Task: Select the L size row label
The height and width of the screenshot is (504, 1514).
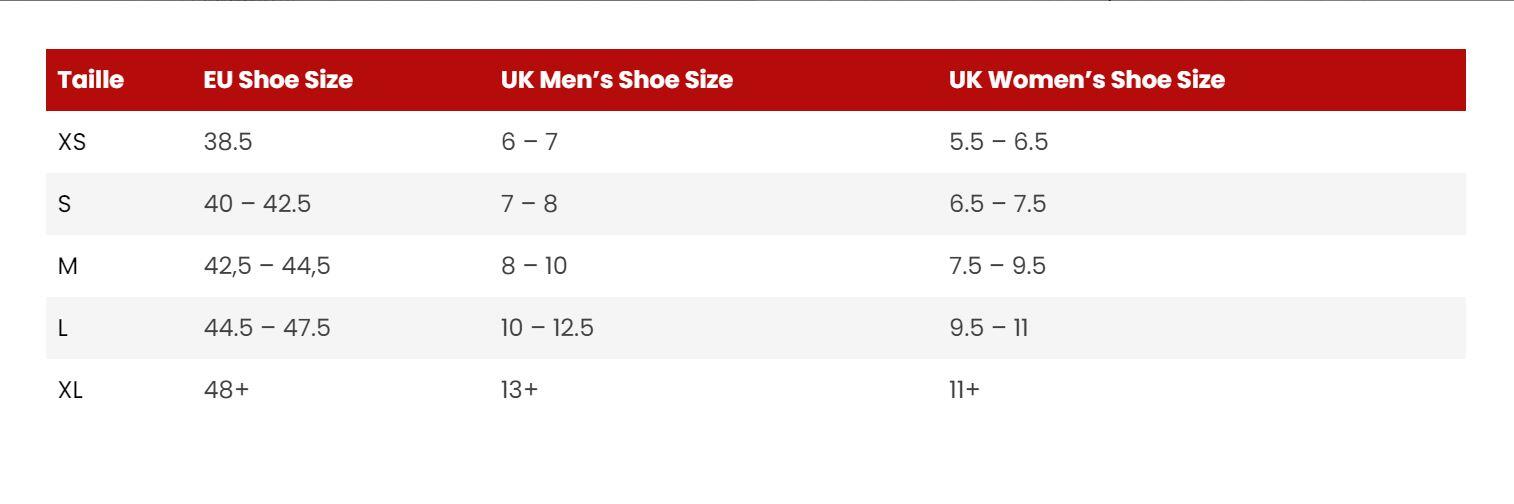Action: (x=64, y=328)
